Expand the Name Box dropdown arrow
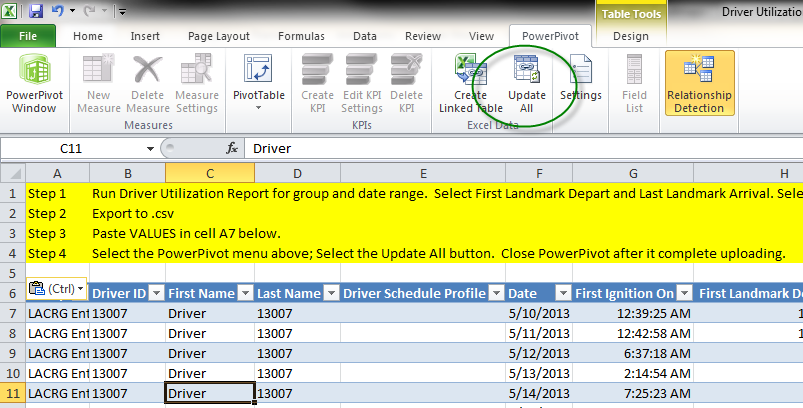Viewport: 803px width, 408px height. pyautogui.click(x=151, y=148)
